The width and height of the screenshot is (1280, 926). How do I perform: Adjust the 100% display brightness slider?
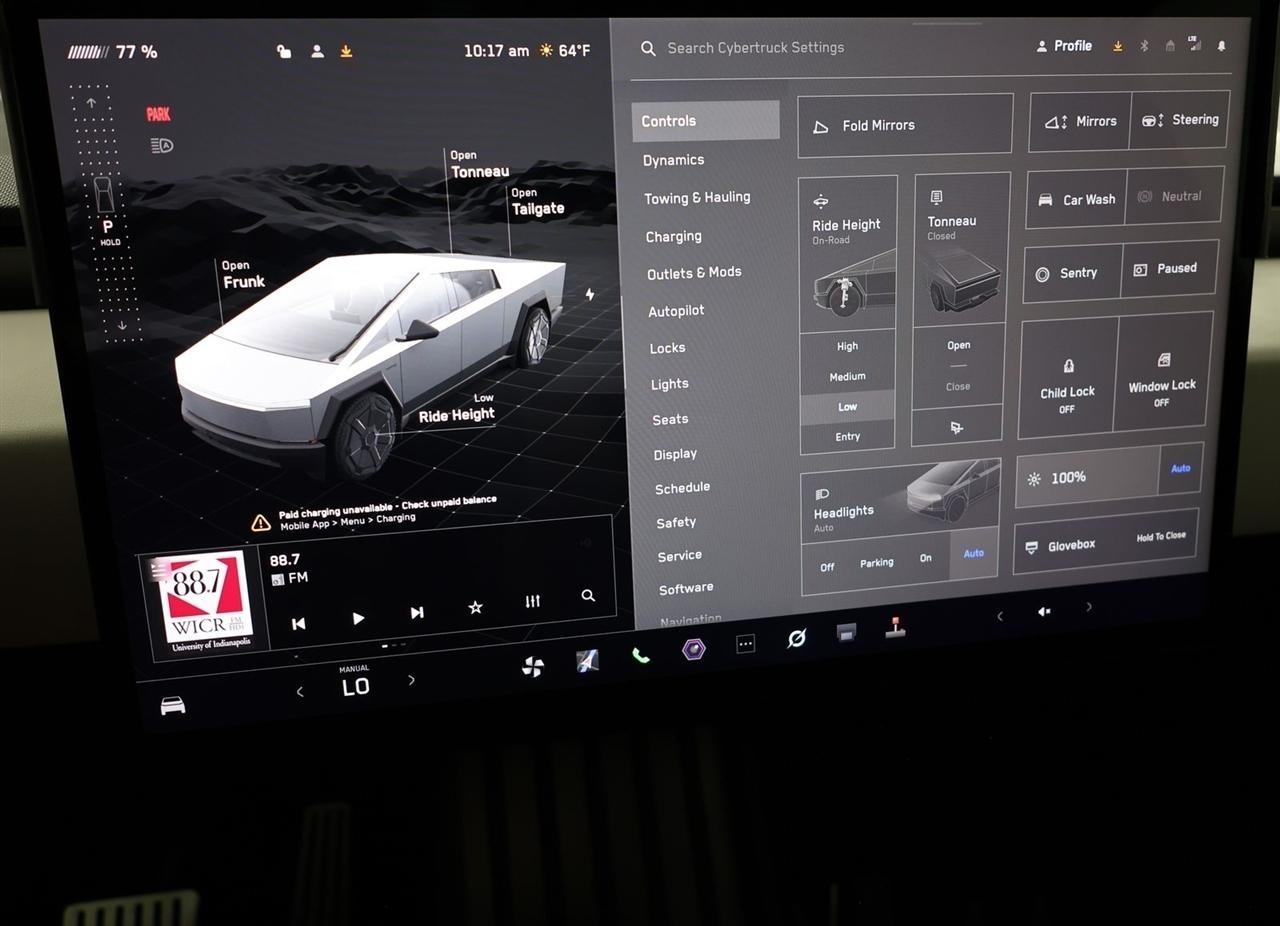point(1088,475)
